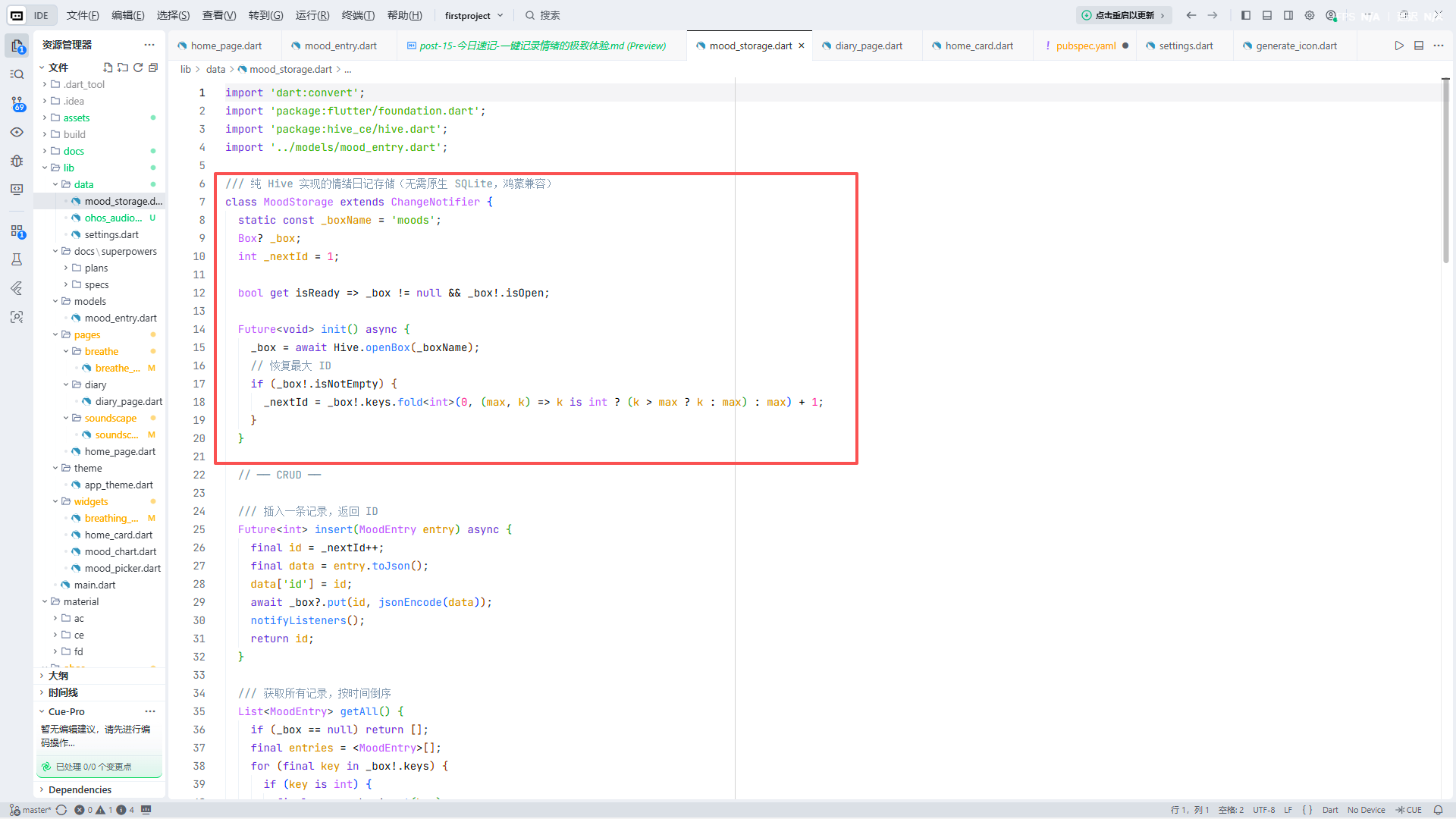Click Dart language mode in status bar

point(1330,810)
